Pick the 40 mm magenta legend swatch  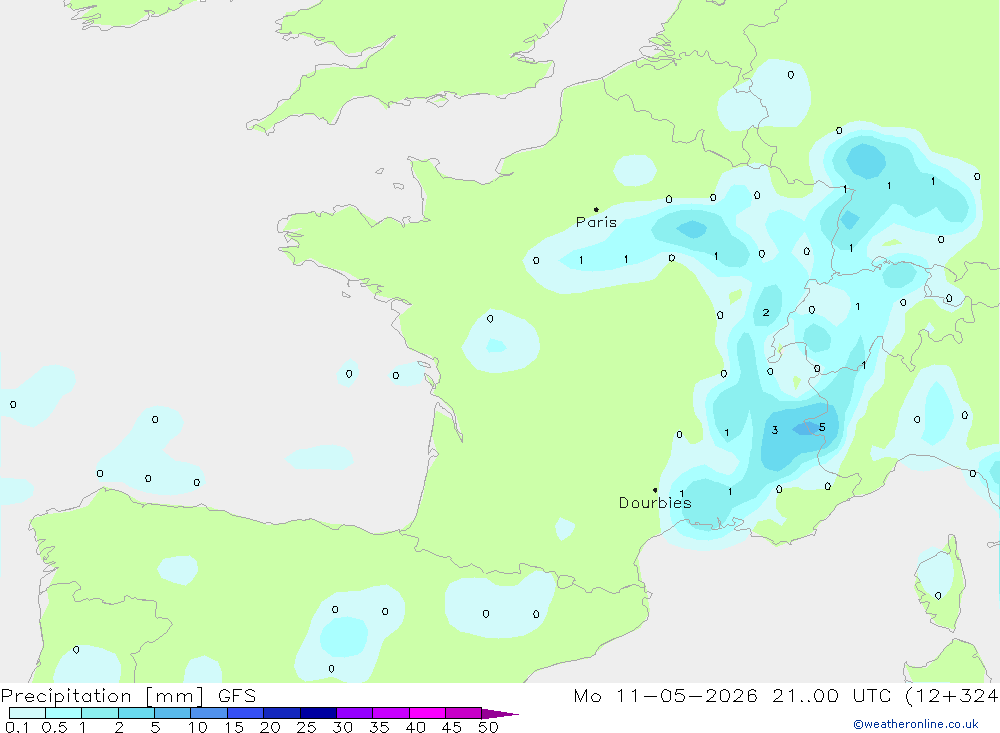(x=427, y=713)
